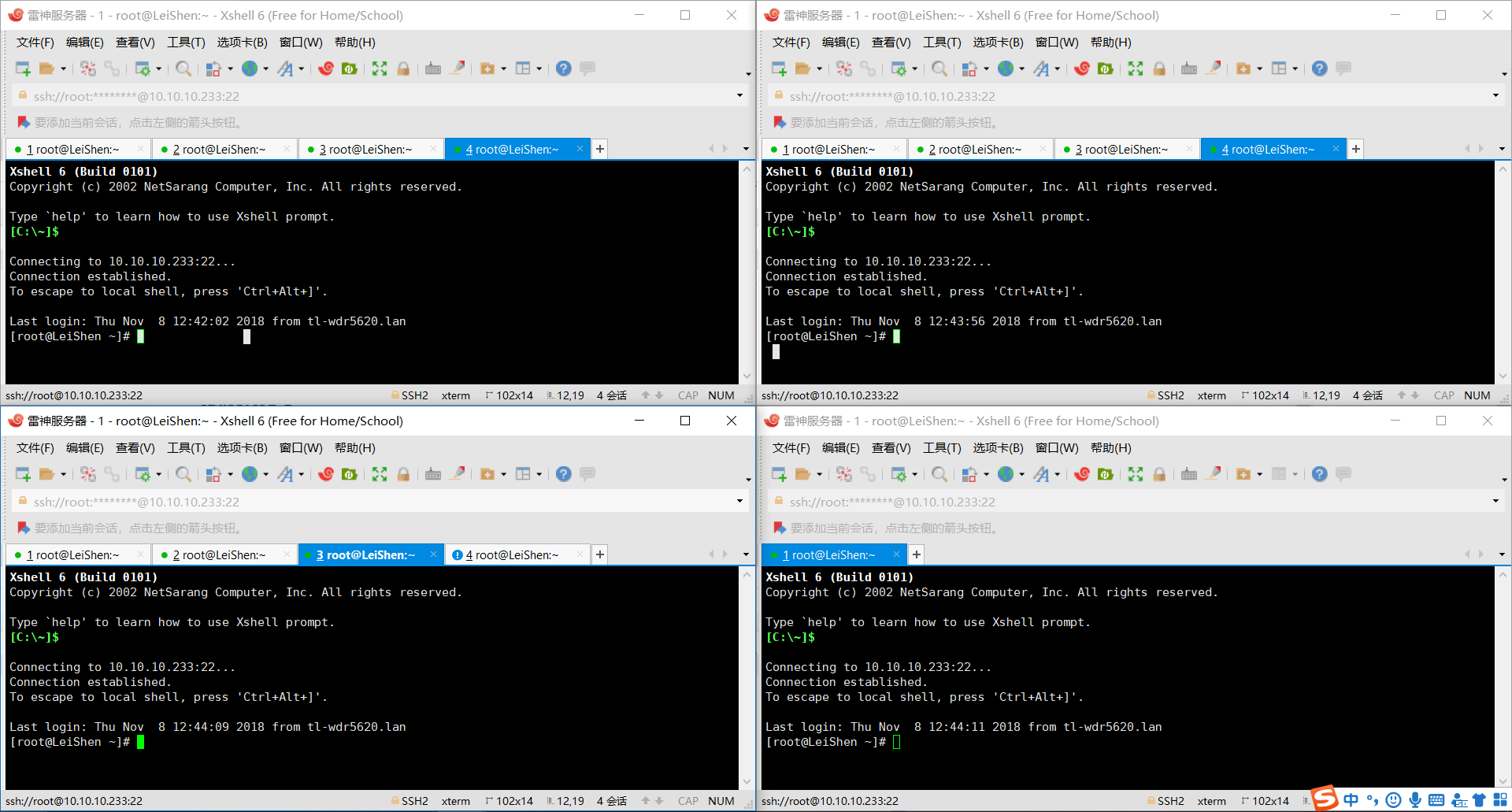Open 工具(T) menu in top-right window
Image resolution: width=1512 pixels, height=812 pixels.
[x=942, y=43]
